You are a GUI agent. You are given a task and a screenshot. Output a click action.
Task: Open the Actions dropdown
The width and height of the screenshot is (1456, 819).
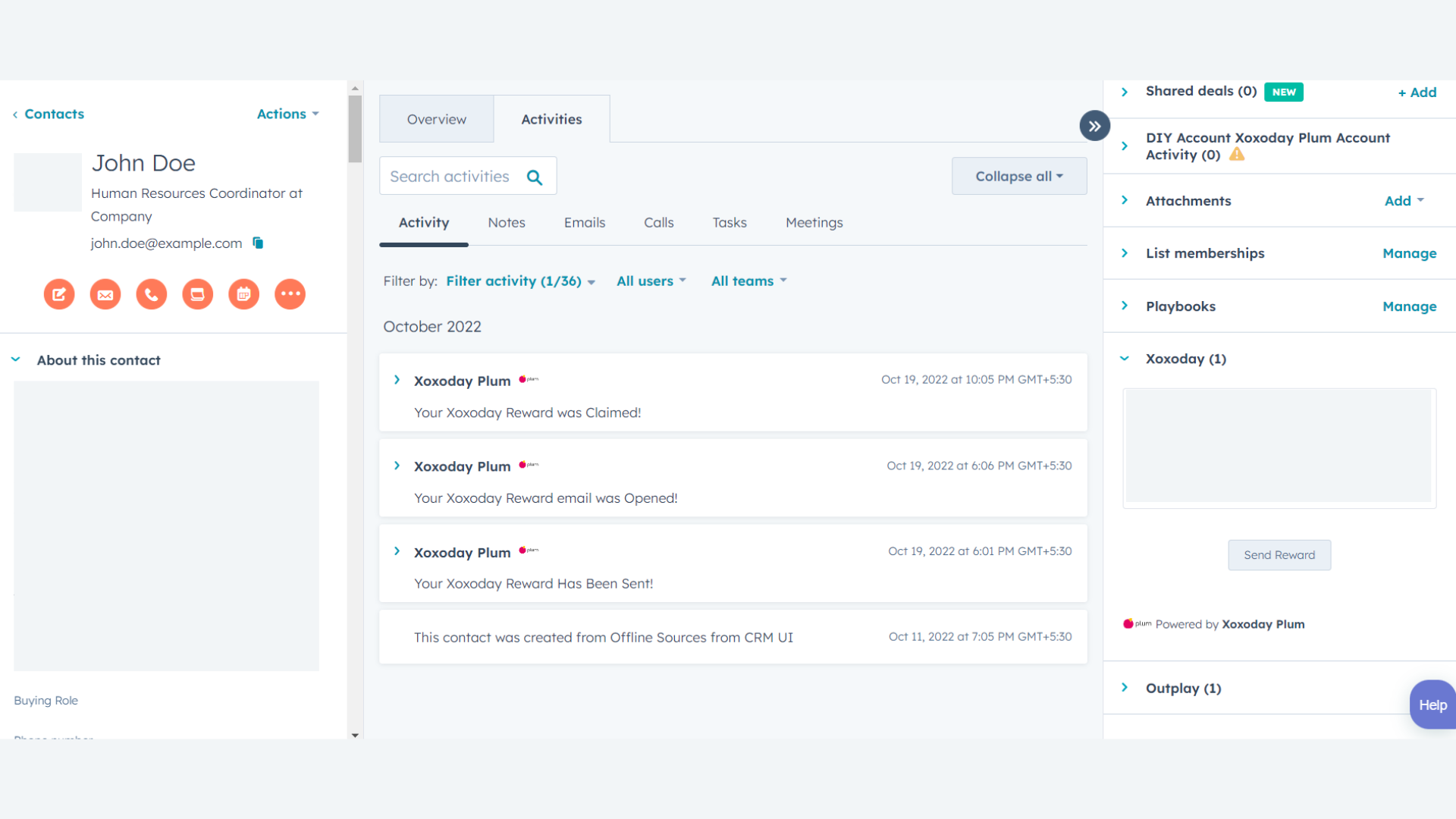pyautogui.click(x=287, y=114)
